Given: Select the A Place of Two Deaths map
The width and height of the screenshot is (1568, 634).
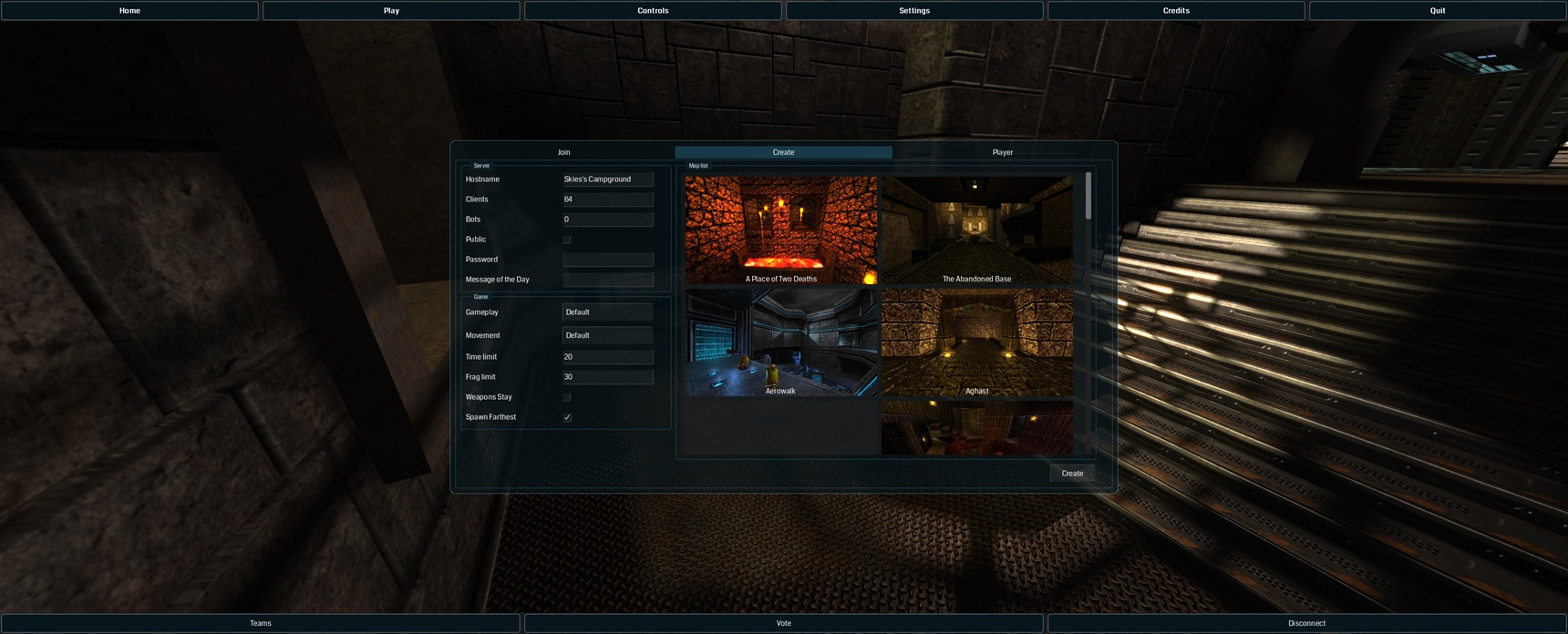Looking at the screenshot, I should pyautogui.click(x=781, y=230).
